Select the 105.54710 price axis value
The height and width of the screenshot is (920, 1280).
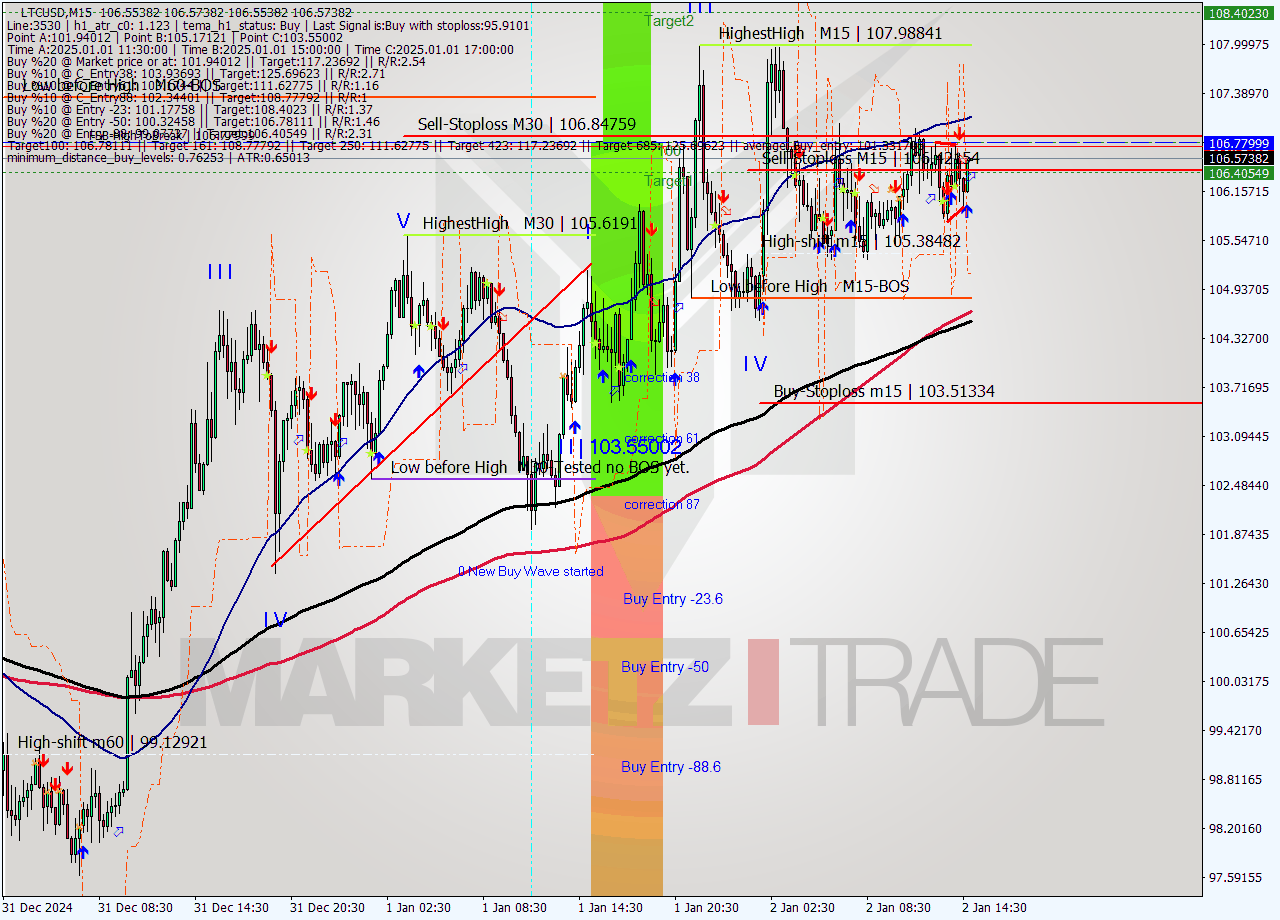[1238, 240]
